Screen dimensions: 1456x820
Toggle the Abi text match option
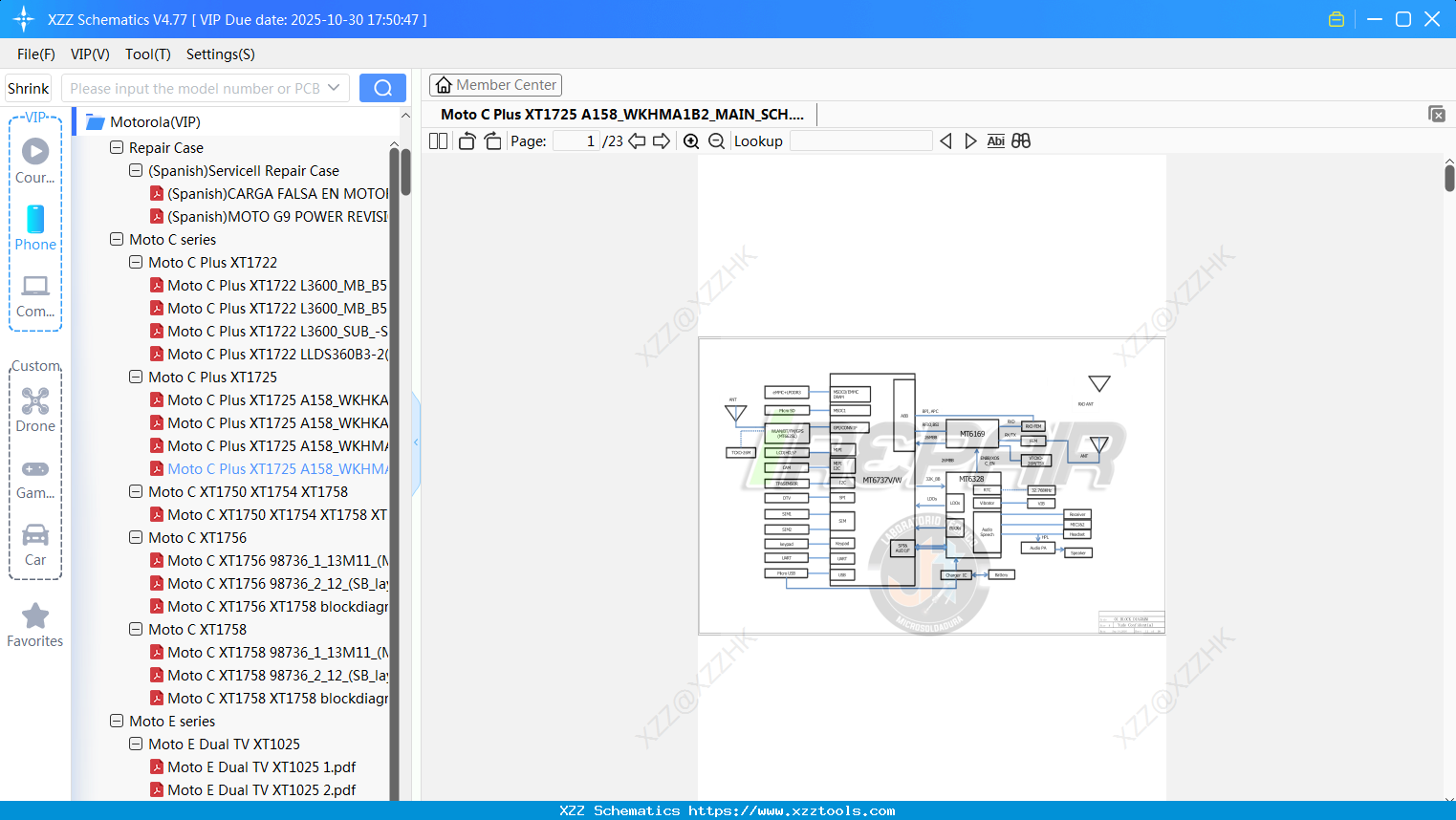click(996, 141)
